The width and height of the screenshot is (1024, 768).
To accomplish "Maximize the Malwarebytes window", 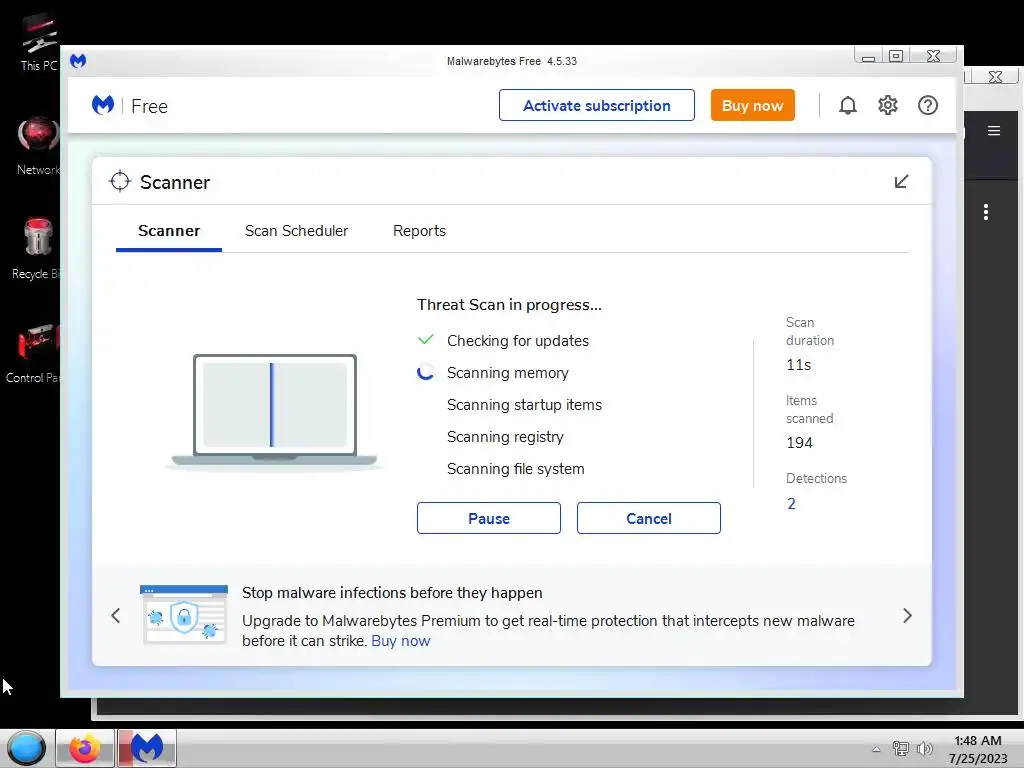I will 896,56.
